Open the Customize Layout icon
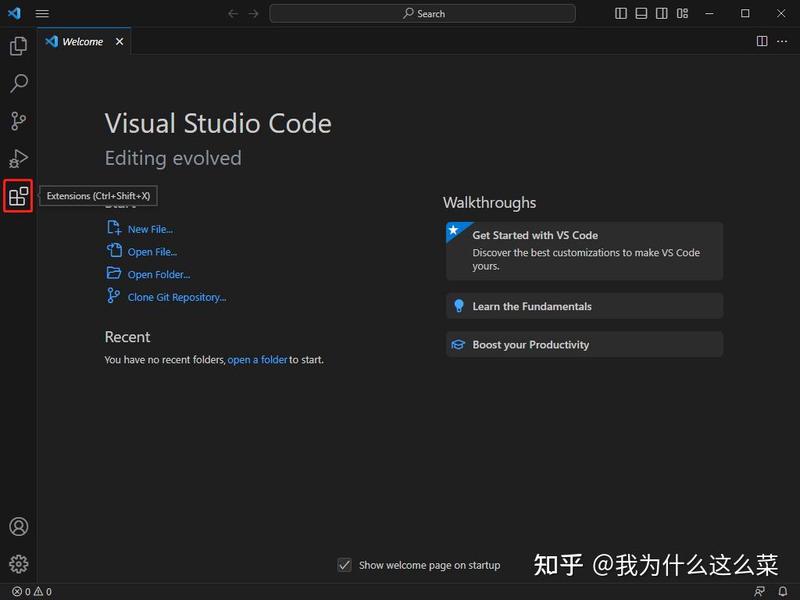 (x=683, y=13)
